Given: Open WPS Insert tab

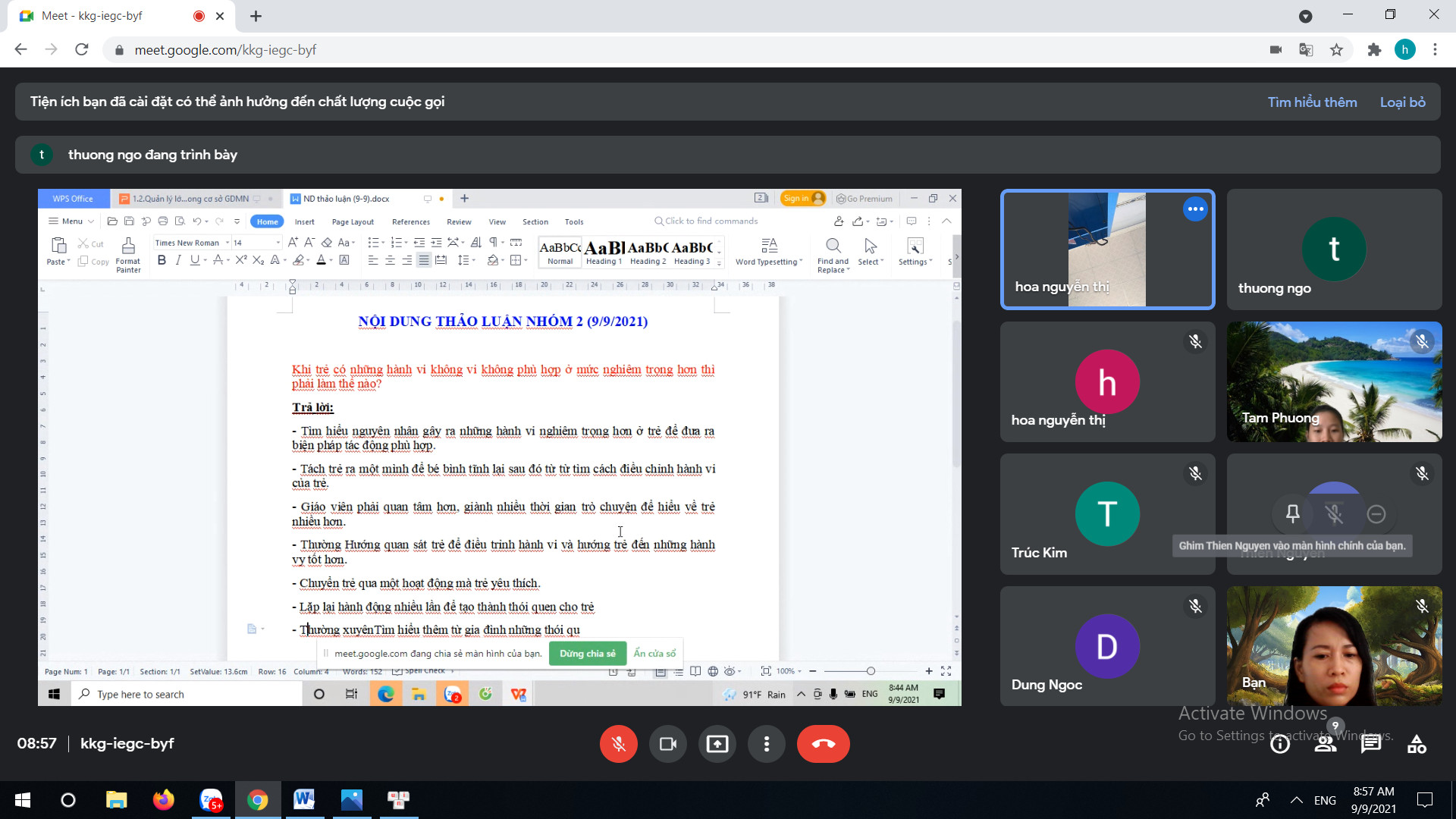Looking at the screenshot, I should tap(304, 221).
